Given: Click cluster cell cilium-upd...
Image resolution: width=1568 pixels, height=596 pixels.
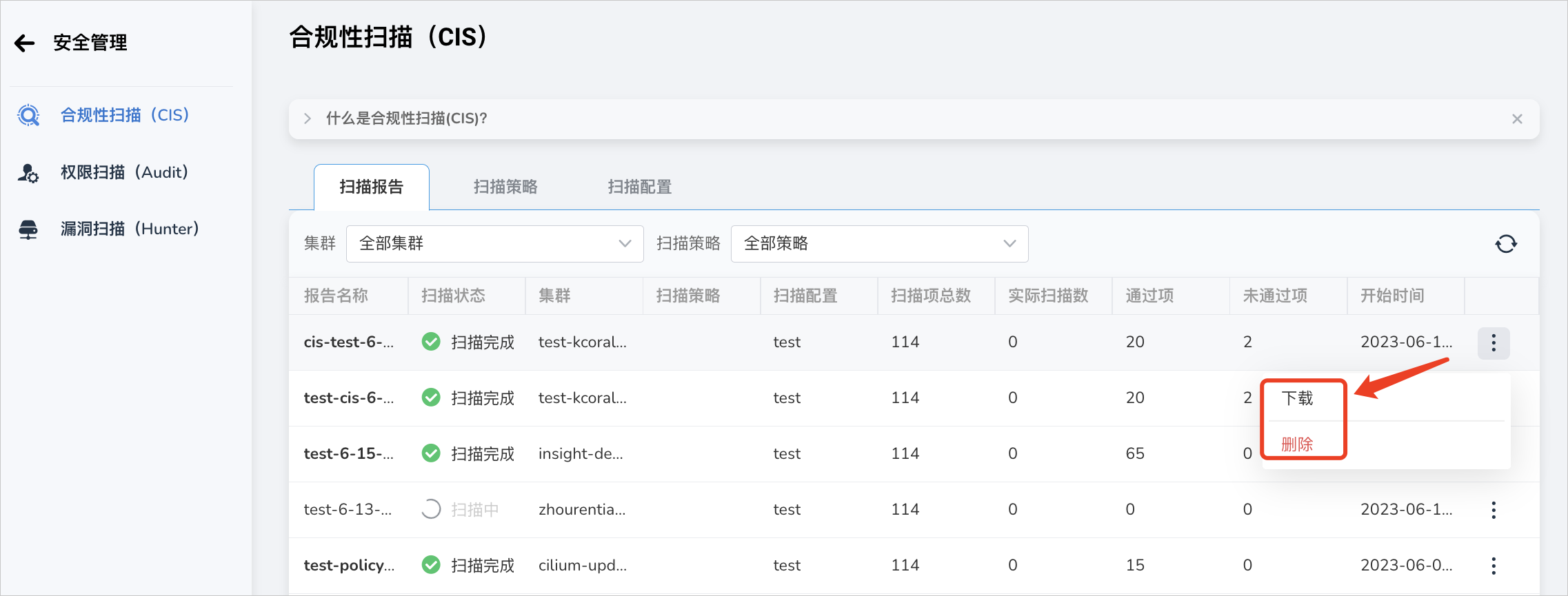Looking at the screenshot, I should (583, 565).
